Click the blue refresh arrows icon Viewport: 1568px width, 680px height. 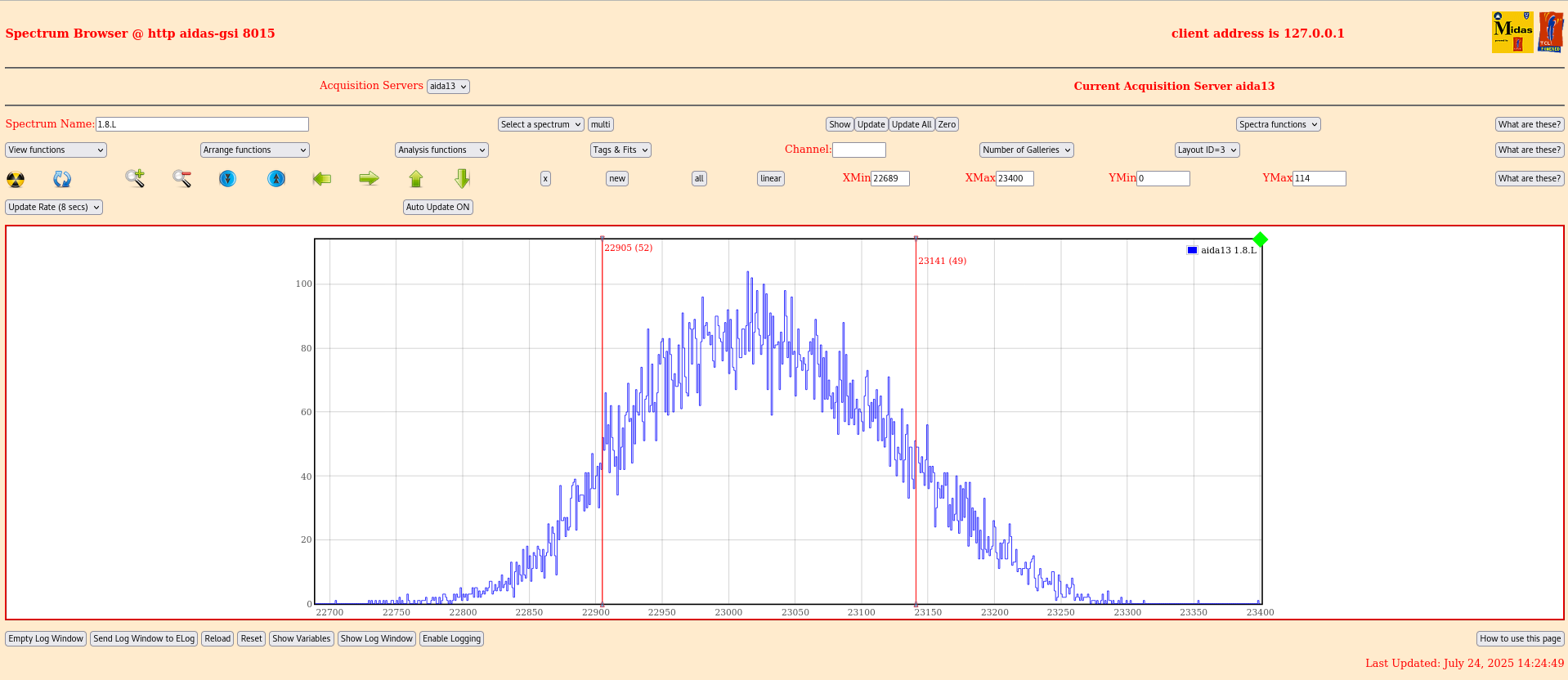coord(62,179)
